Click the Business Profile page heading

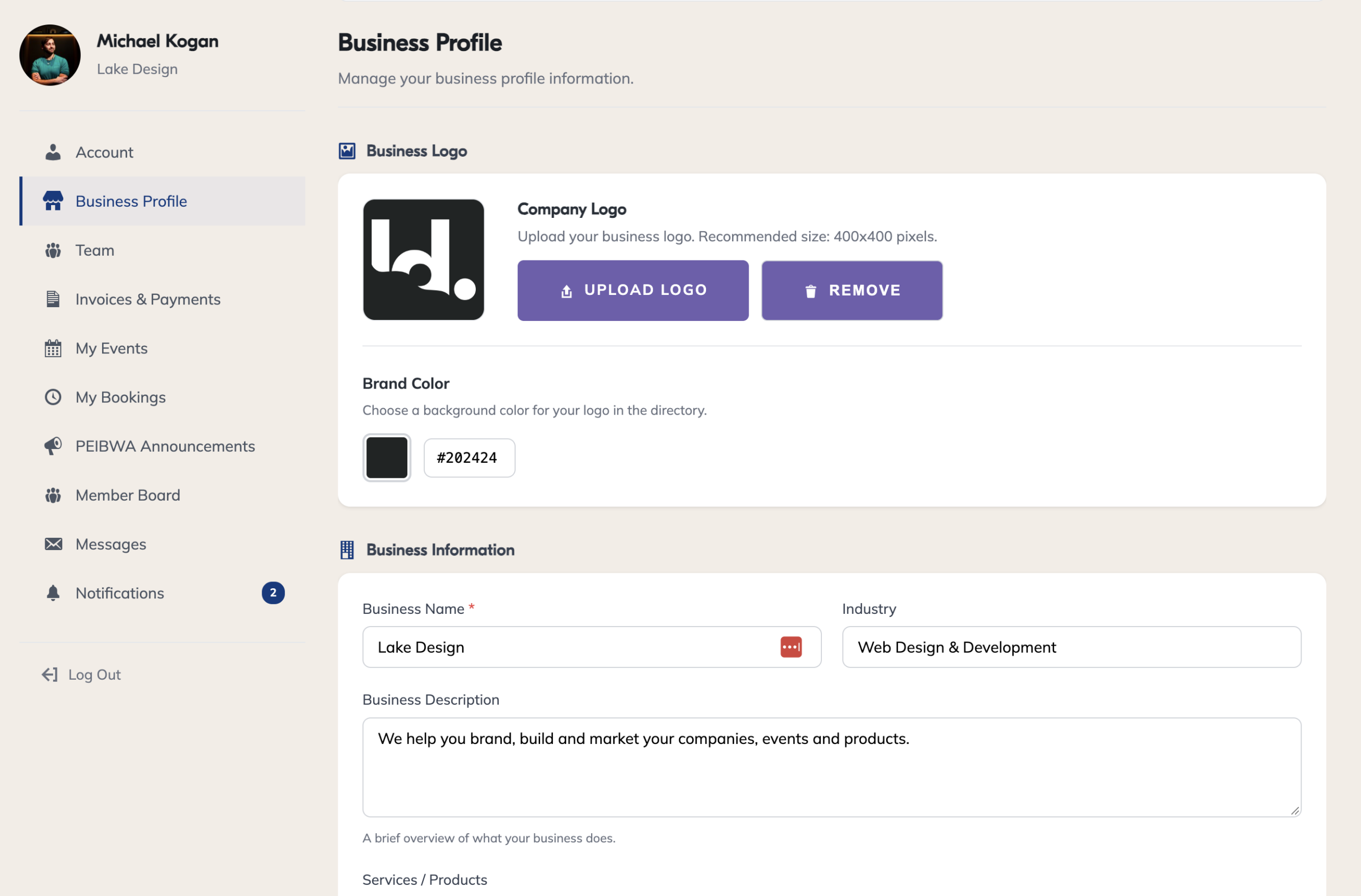pos(420,43)
